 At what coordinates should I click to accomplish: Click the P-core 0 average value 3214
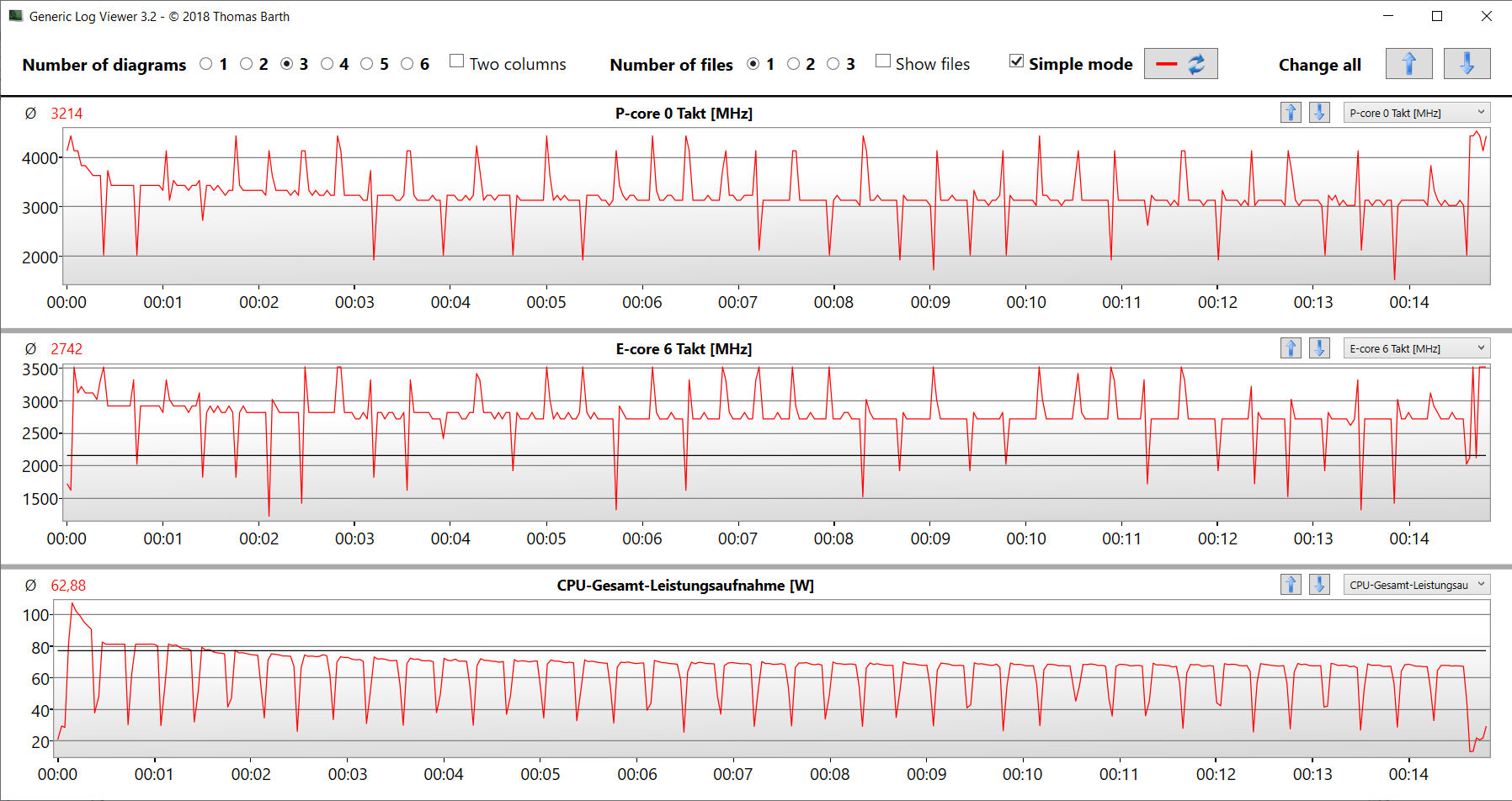click(67, 114)
